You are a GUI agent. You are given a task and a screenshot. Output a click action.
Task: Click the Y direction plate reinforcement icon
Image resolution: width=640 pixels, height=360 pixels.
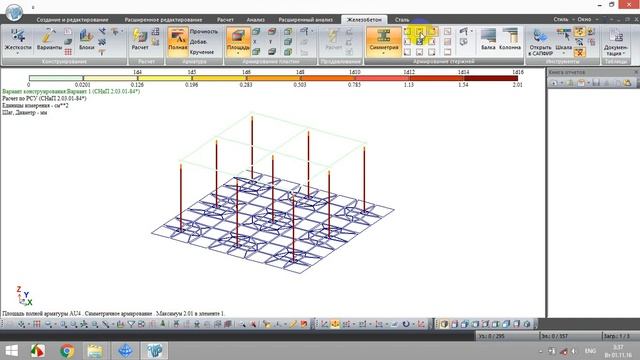[271, 42]
